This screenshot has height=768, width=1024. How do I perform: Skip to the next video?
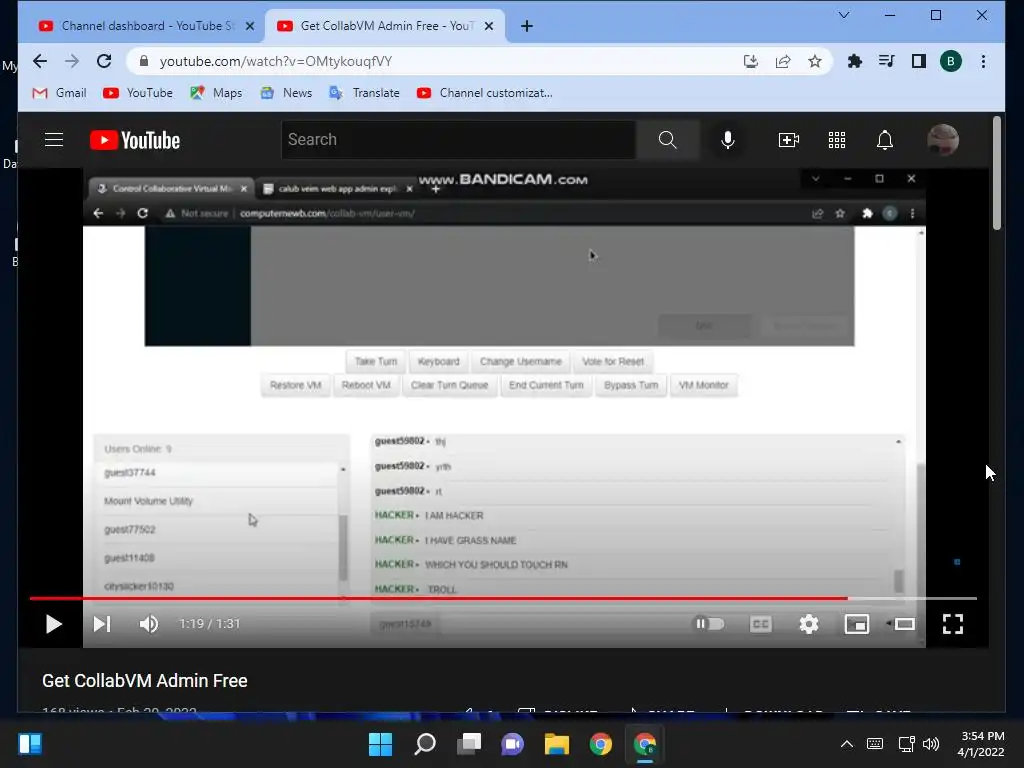(x=101, y=624)
